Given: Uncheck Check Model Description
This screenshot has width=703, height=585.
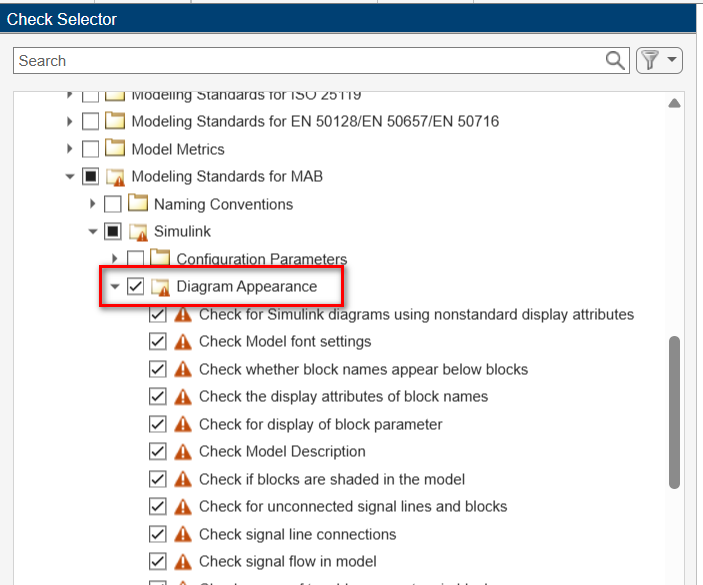Looking at the screenshot, I should click(157, 451).
